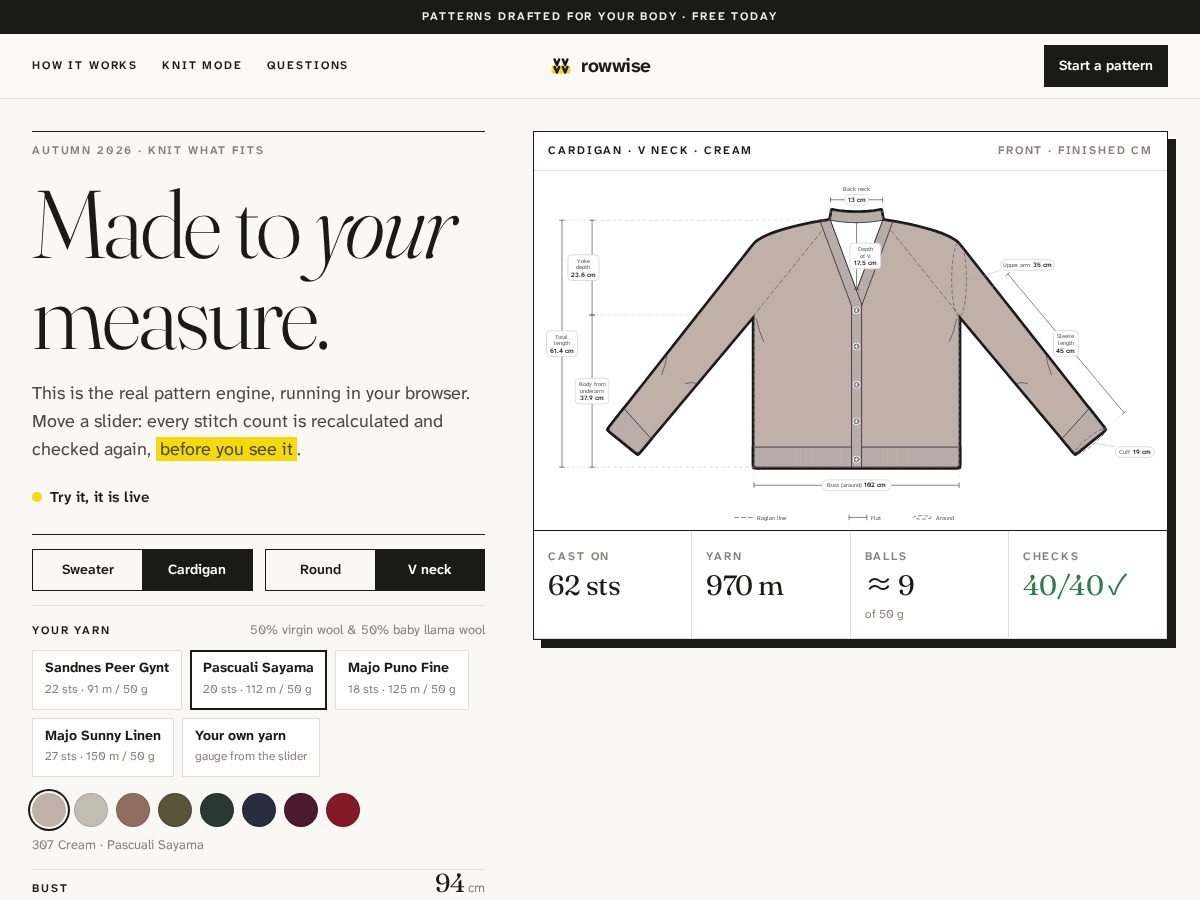Click the Checks 40/40 result
This screenshot has height=900, width=1200.
pyautogui.click(x=1087, y=584)
